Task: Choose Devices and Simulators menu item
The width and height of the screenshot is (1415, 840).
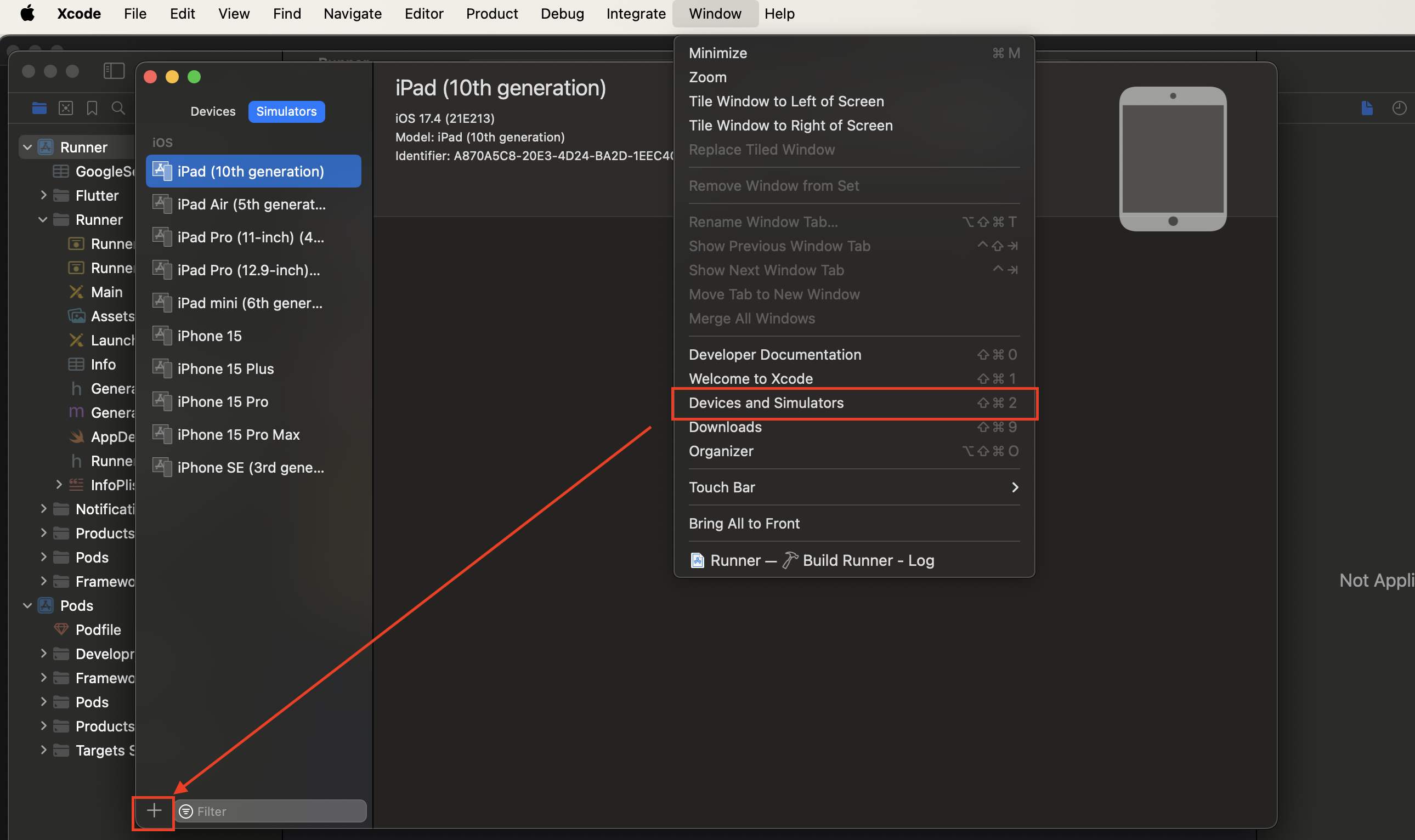Action: click(766, 403)
